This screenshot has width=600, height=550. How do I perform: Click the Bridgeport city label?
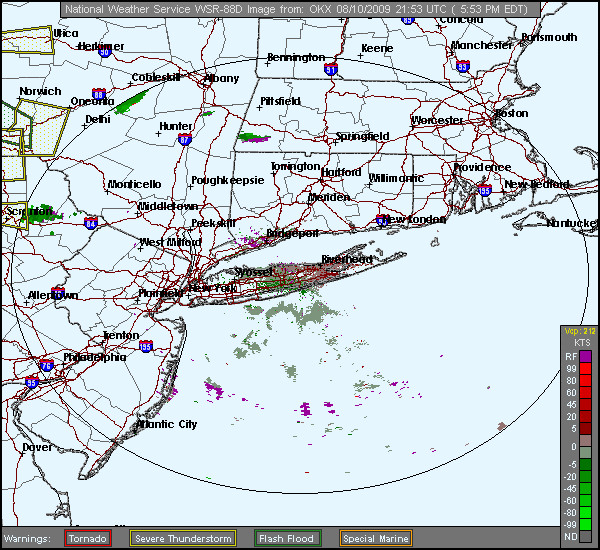[x=292, y=233]
